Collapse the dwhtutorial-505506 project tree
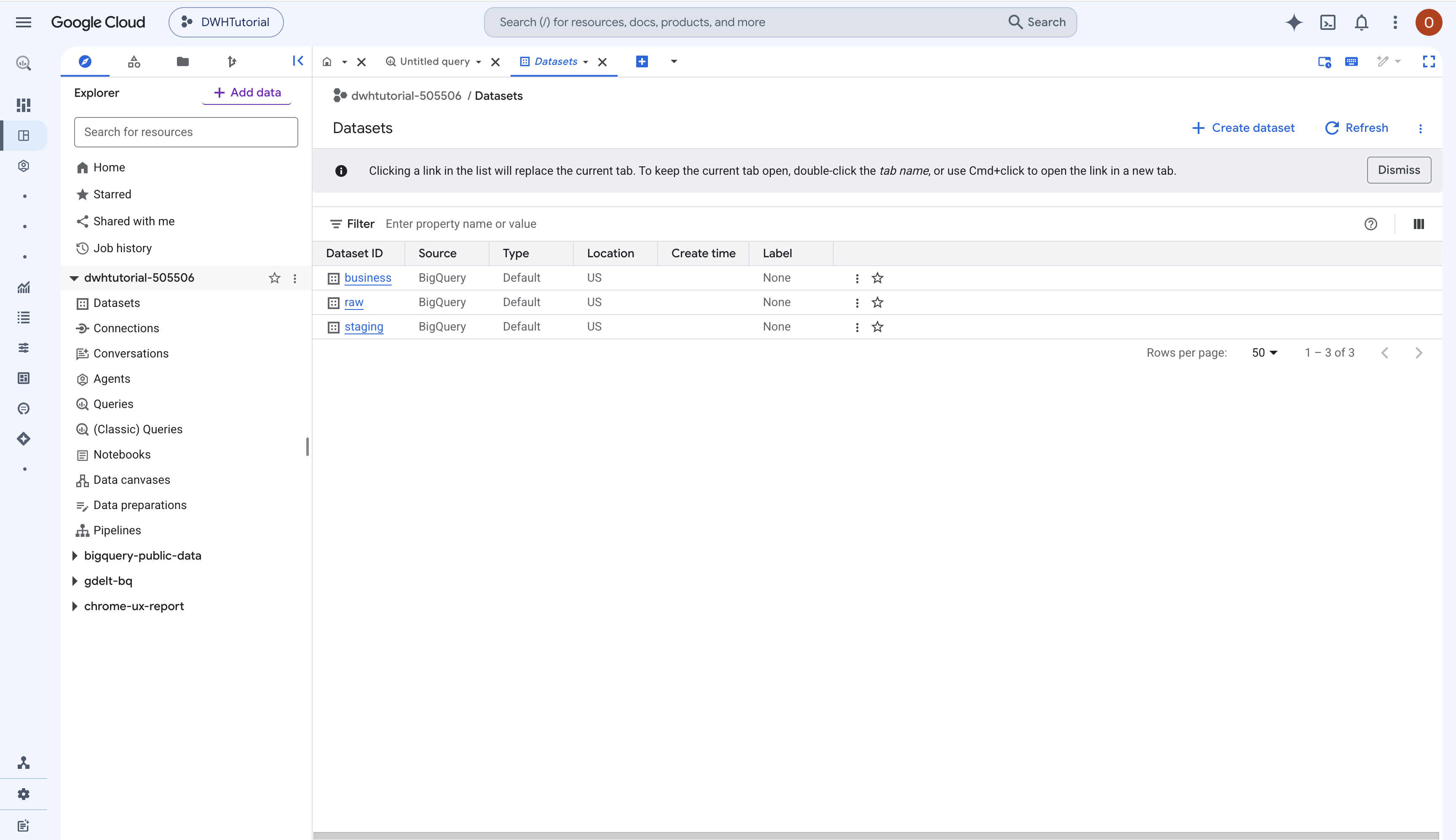 click(74, 278)
